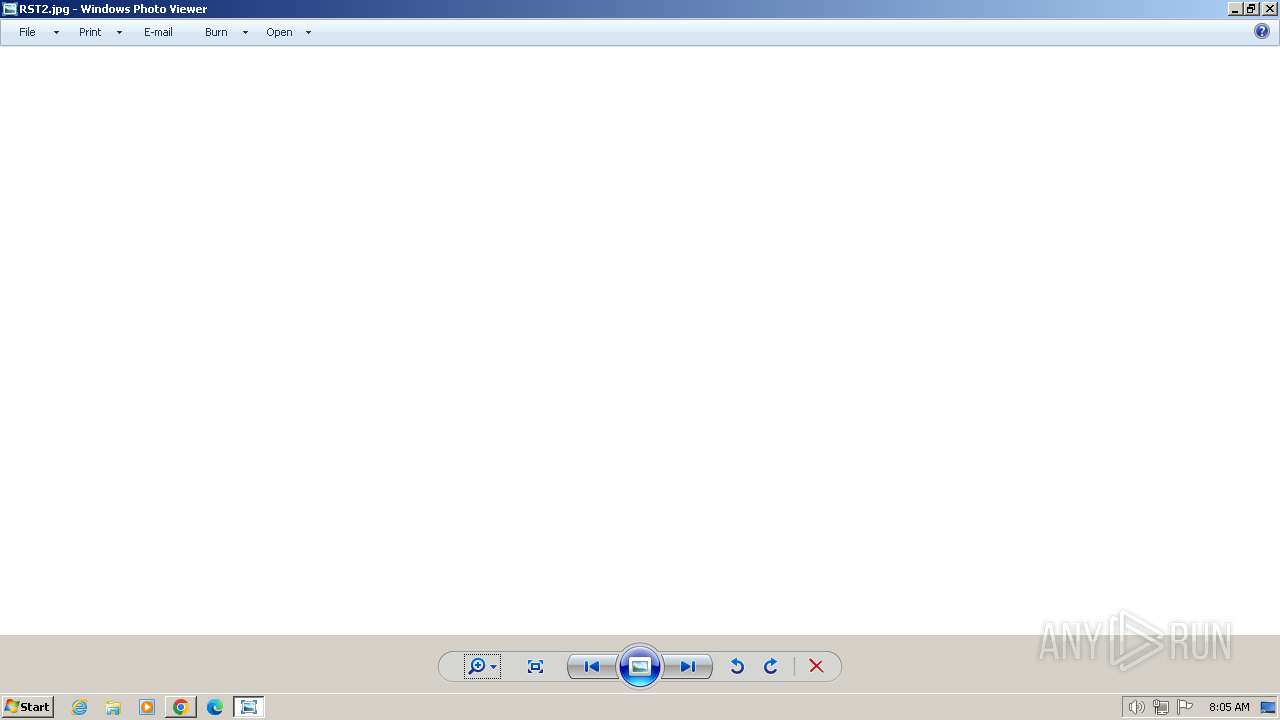
Task: Expand the Print dropdown arrow
Action: [119, 32]
